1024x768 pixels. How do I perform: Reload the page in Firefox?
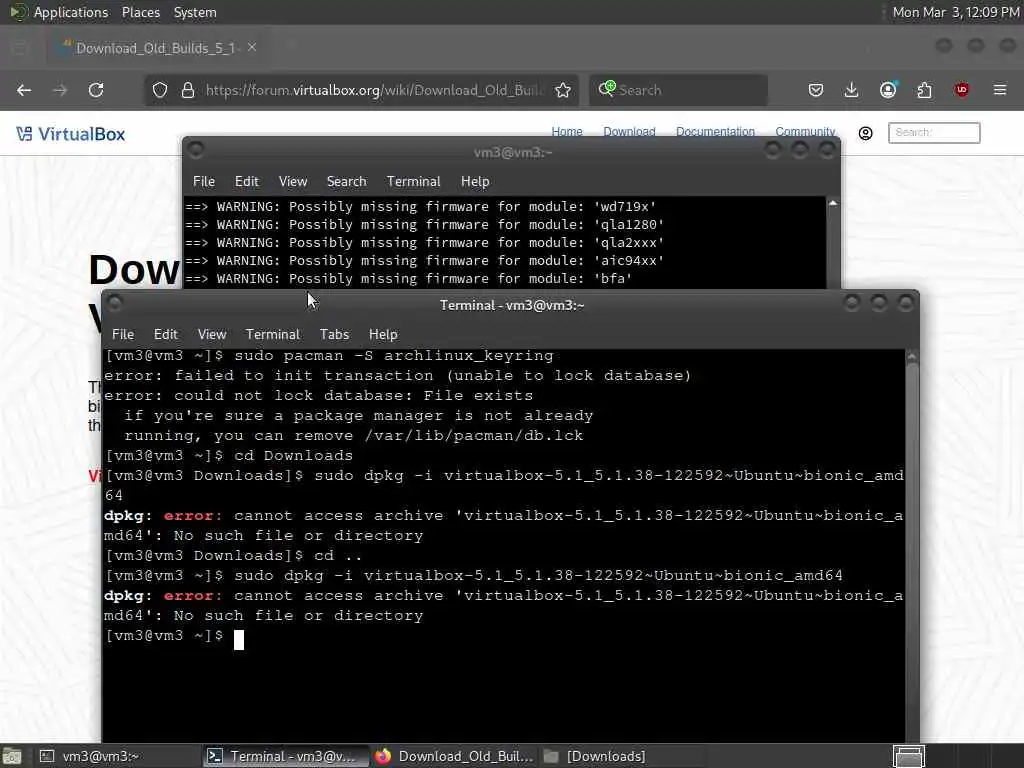tap(96, 90)
